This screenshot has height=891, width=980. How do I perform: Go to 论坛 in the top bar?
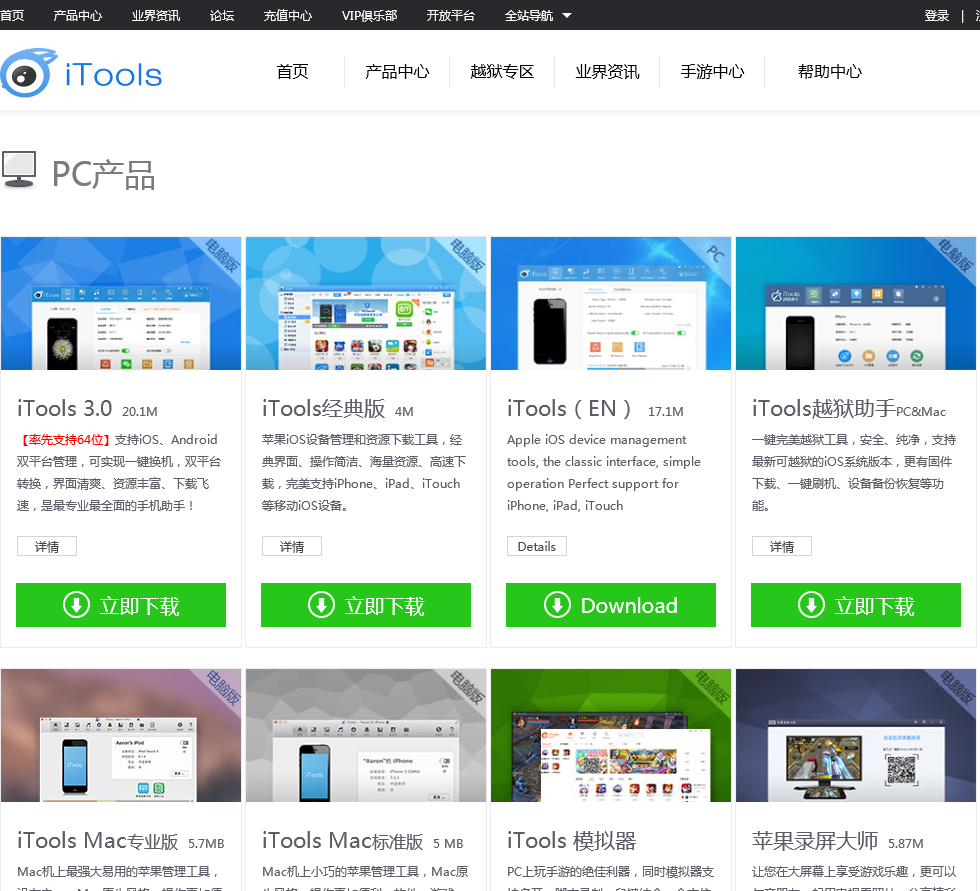[222, 16]
